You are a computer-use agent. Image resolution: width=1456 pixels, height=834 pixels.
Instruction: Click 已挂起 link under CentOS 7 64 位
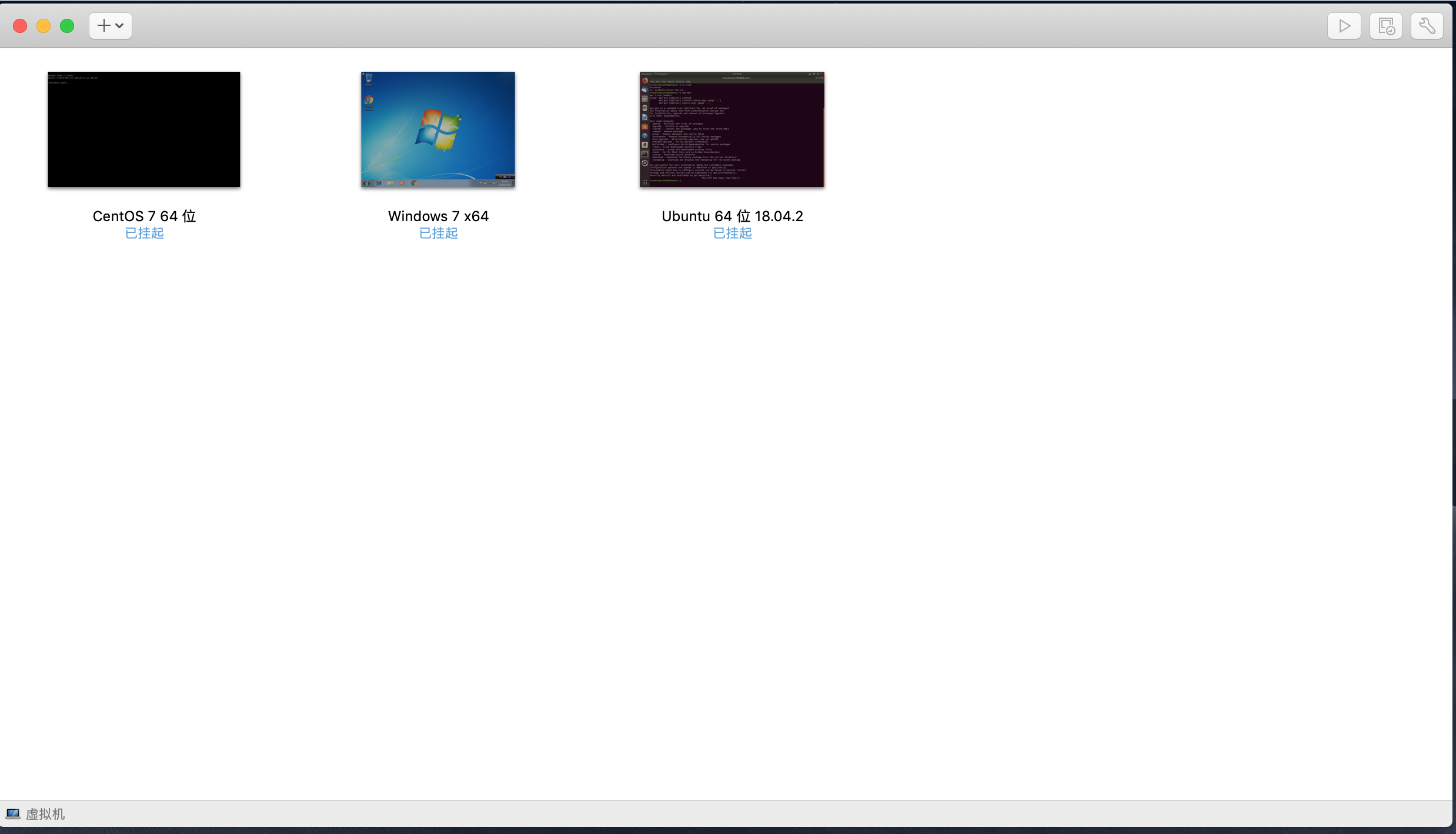pyautogui.click(x=143, y=233)
